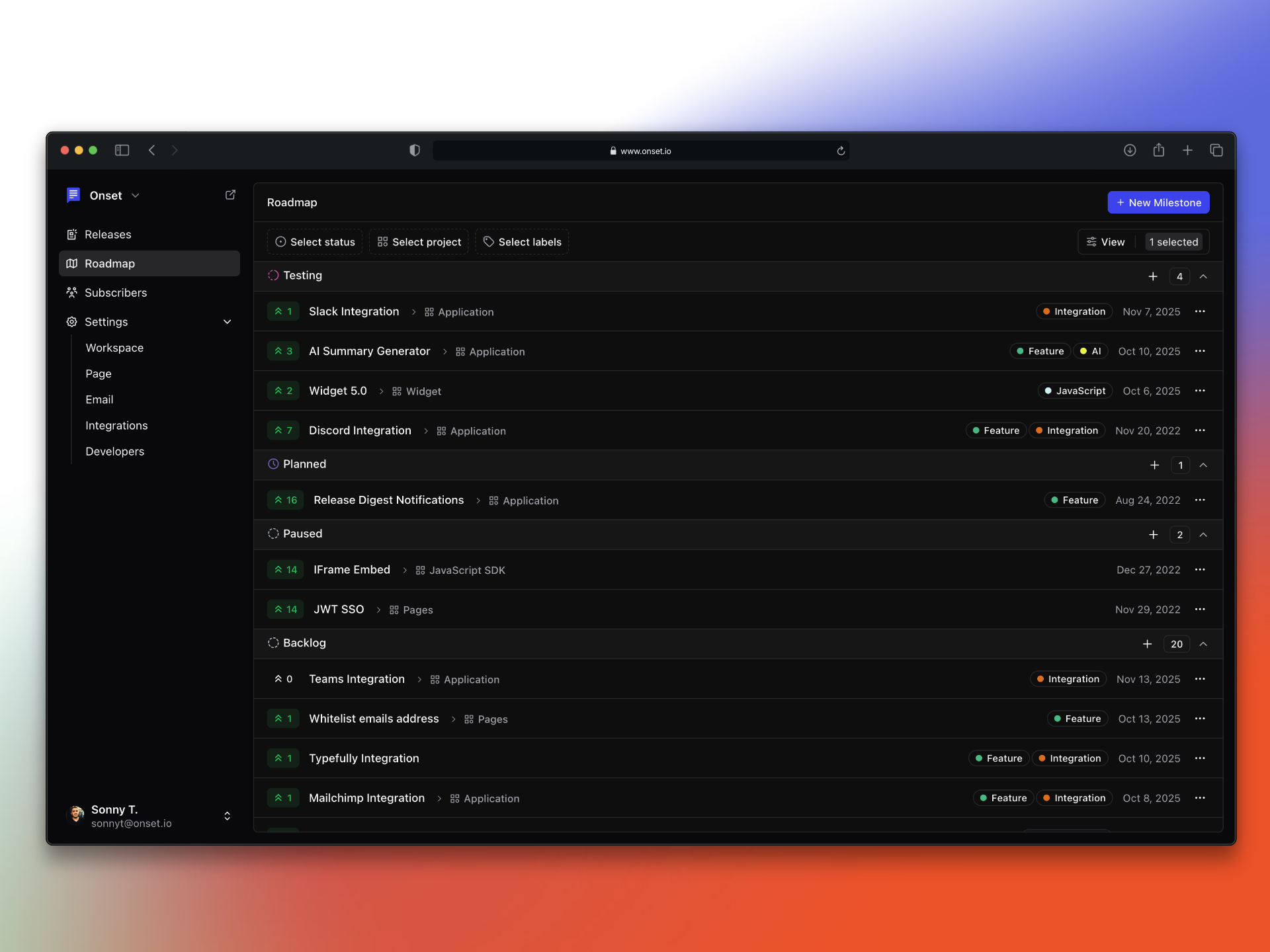1270x952 pixels.
Task: Click the Releases icon in the sidebar
Action: (72, 234)
